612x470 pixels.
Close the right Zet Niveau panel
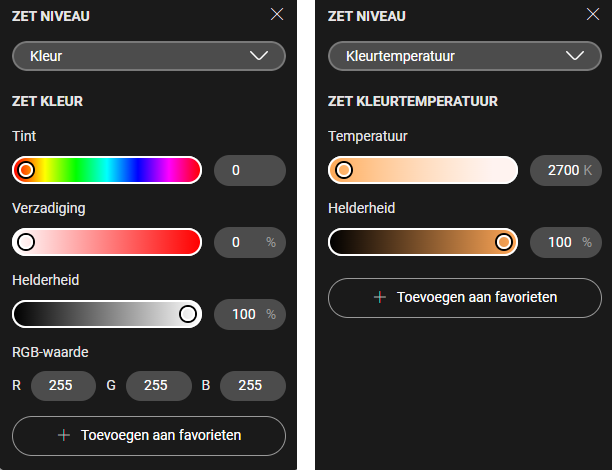(593, 14)
